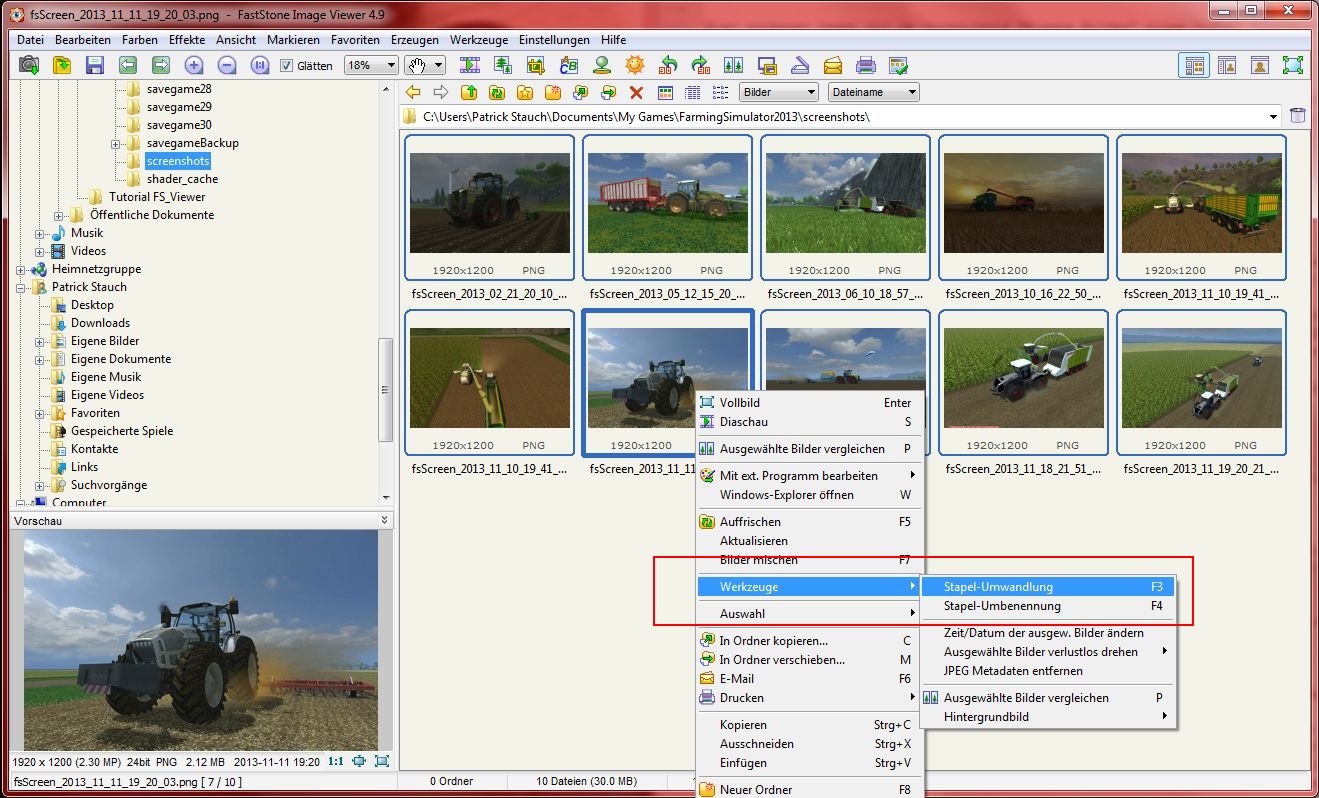Image resolution: width=1319 pixels, height=798 pixels.
Task: Select the first tractor thumbnail fsScreen_2013_02_21
Action: (x=490, y=203)
